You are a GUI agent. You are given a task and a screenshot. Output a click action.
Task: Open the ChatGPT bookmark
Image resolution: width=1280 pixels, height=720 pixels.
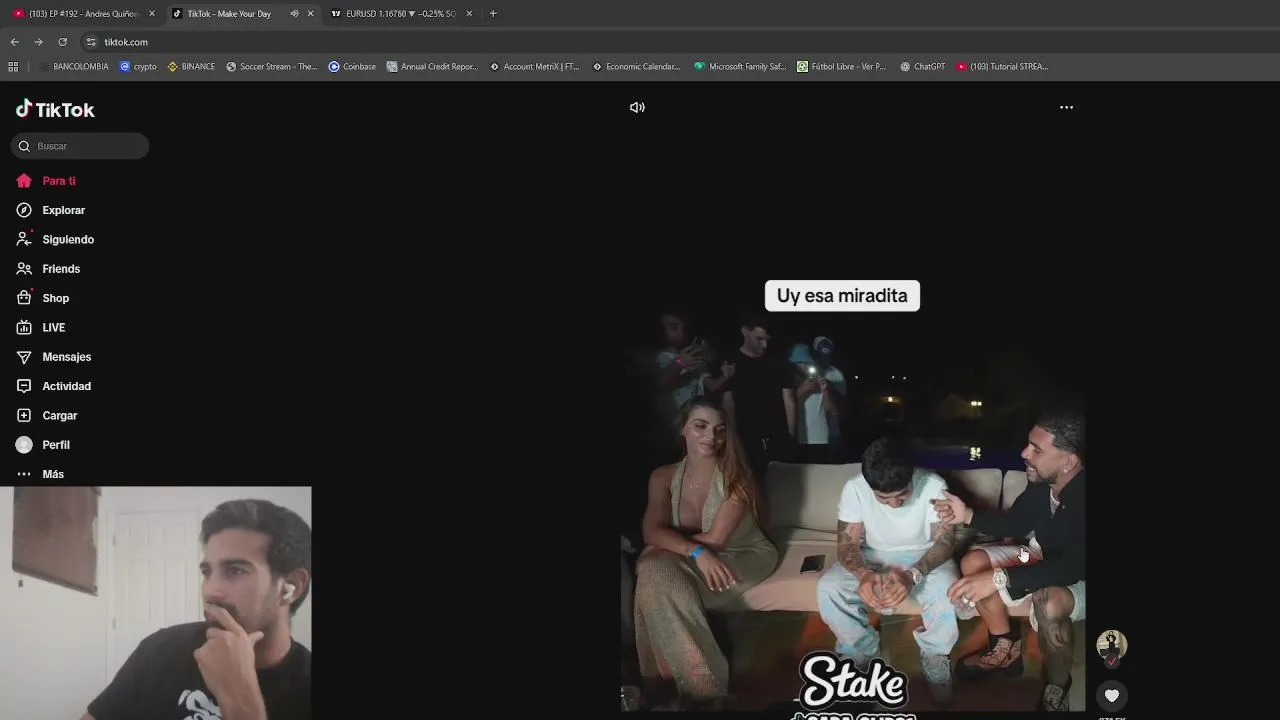tap(922, 67)
